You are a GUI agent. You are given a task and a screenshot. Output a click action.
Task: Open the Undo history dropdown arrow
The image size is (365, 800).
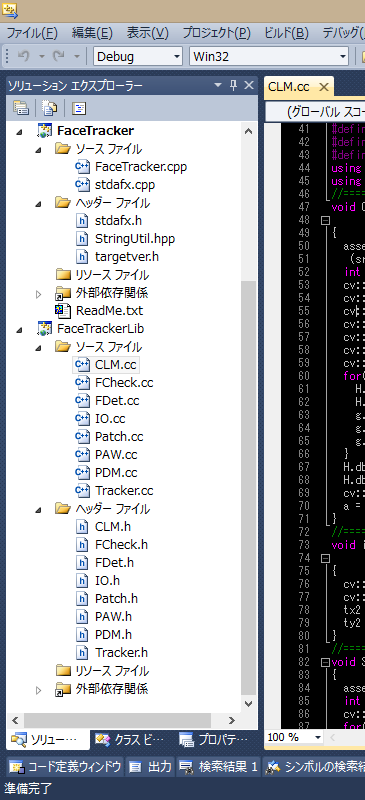click(x=42, y=56)
